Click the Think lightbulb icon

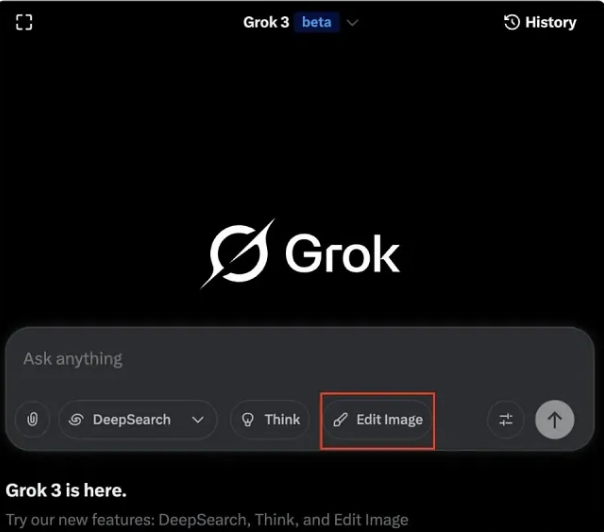[248, 420]
